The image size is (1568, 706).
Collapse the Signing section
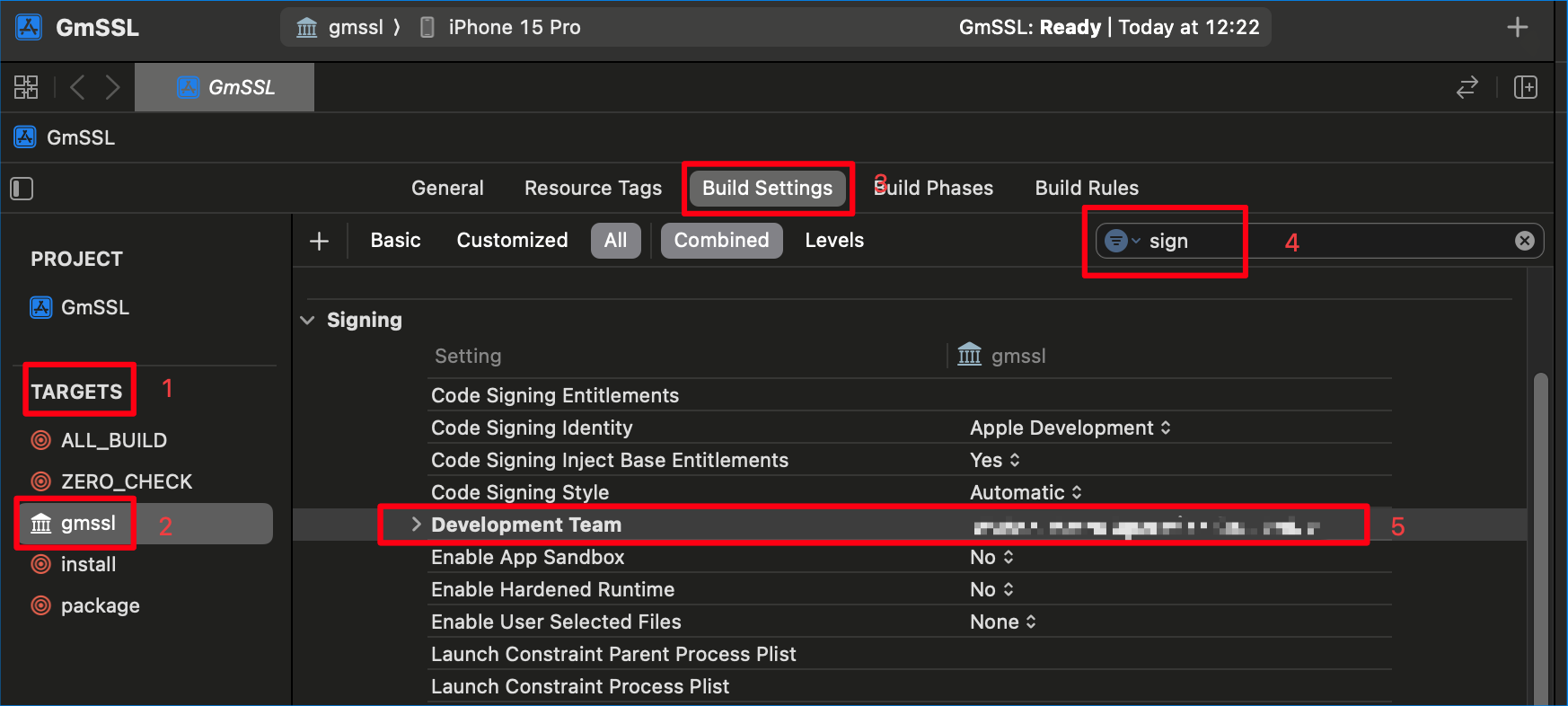pos(307,320)
